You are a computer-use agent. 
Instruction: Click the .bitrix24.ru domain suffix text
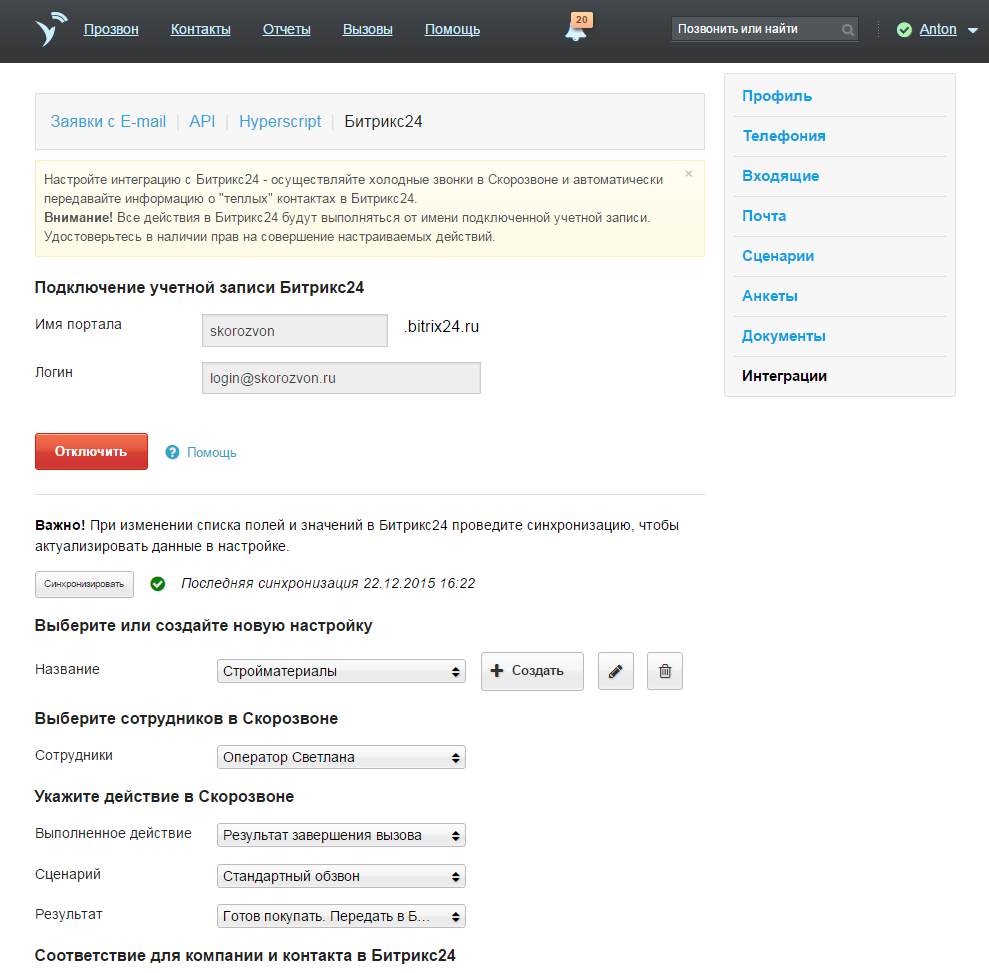[442, 327]
